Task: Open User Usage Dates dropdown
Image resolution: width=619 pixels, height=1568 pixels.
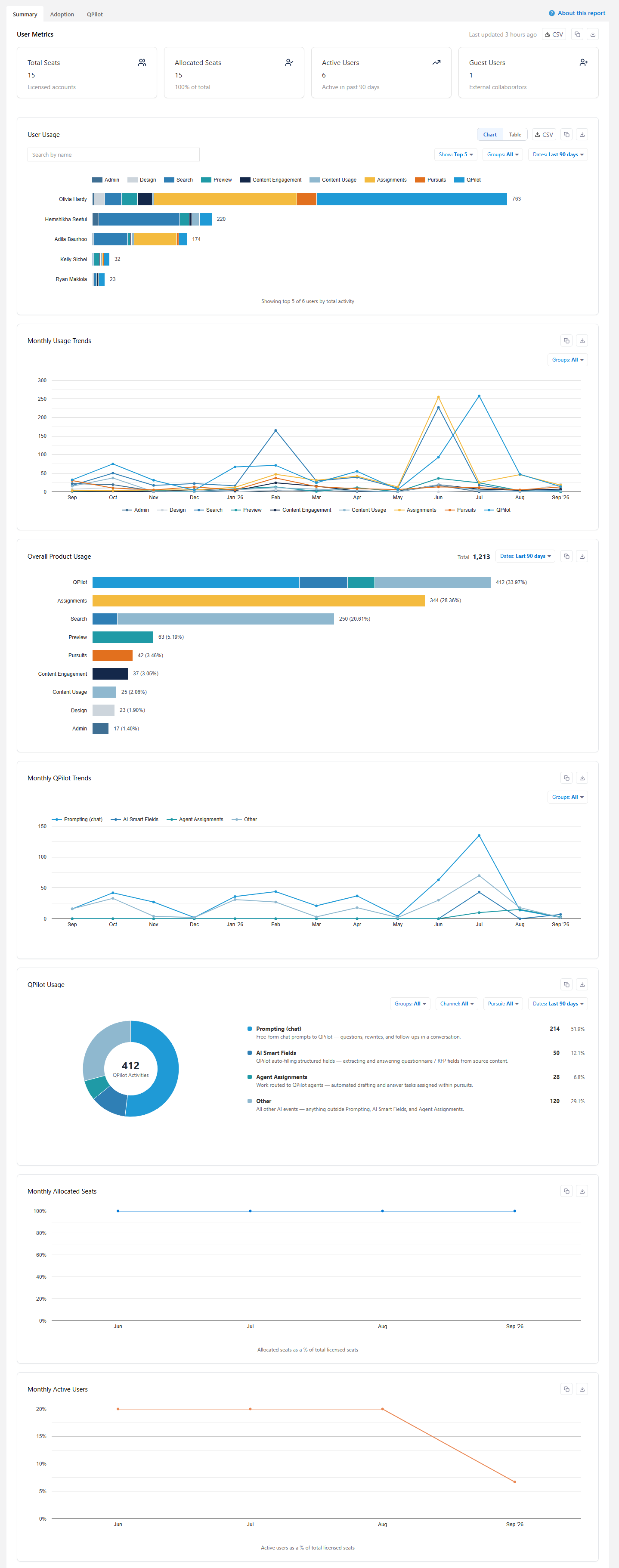Action: tap(558, 155)
